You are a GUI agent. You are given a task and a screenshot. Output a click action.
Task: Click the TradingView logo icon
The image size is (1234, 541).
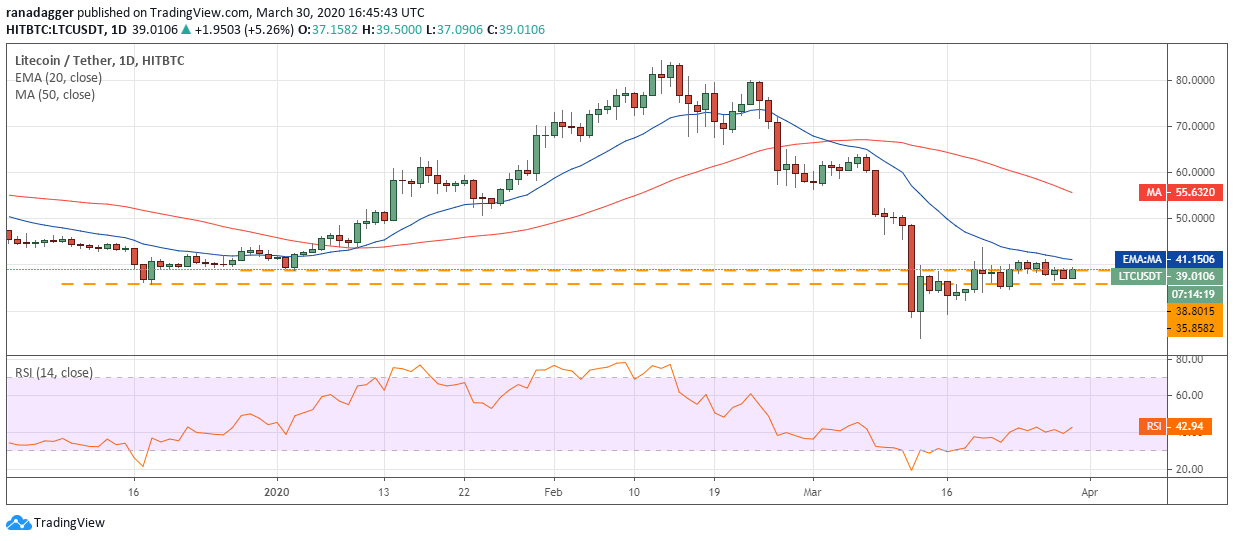tap(18, 523)
